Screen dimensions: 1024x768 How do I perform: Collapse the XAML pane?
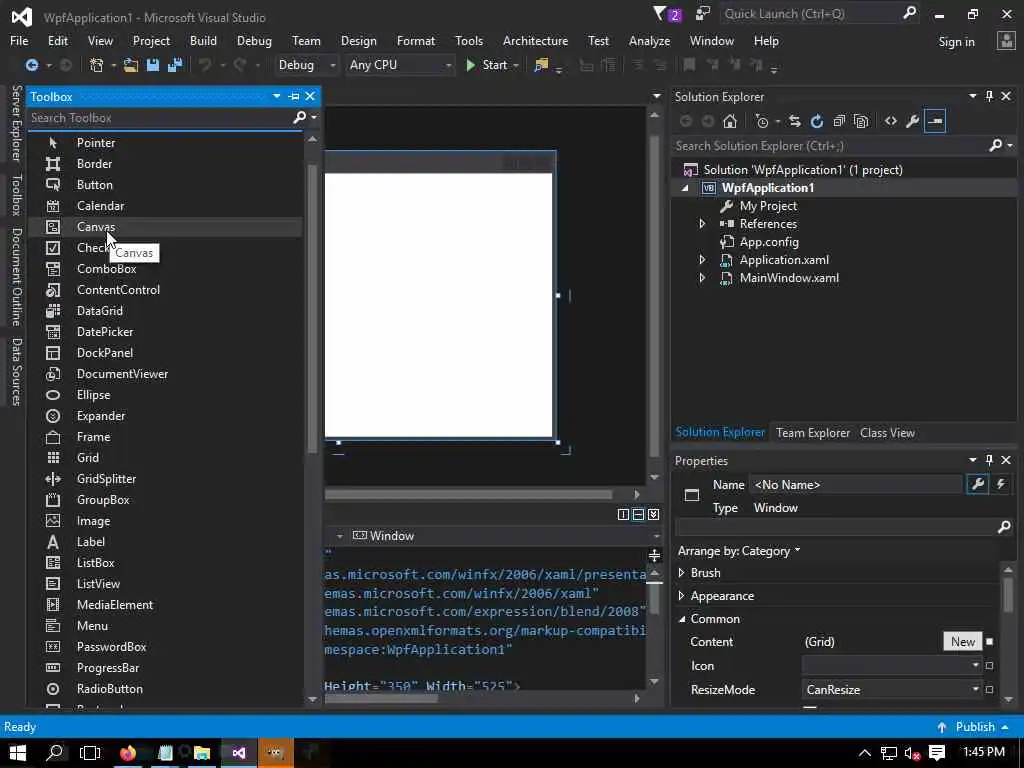tap(654, 515)
